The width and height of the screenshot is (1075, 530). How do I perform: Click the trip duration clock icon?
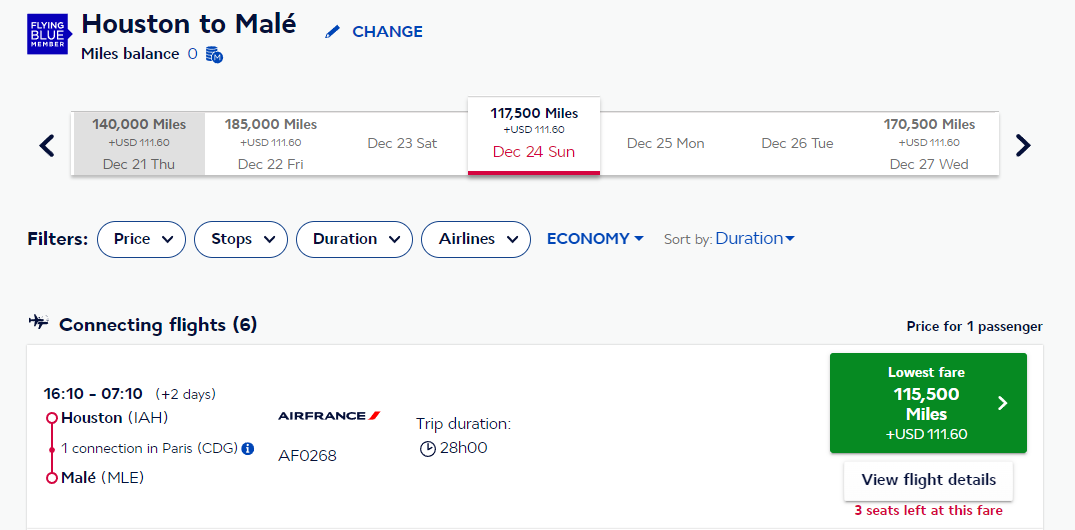[427, 449]
